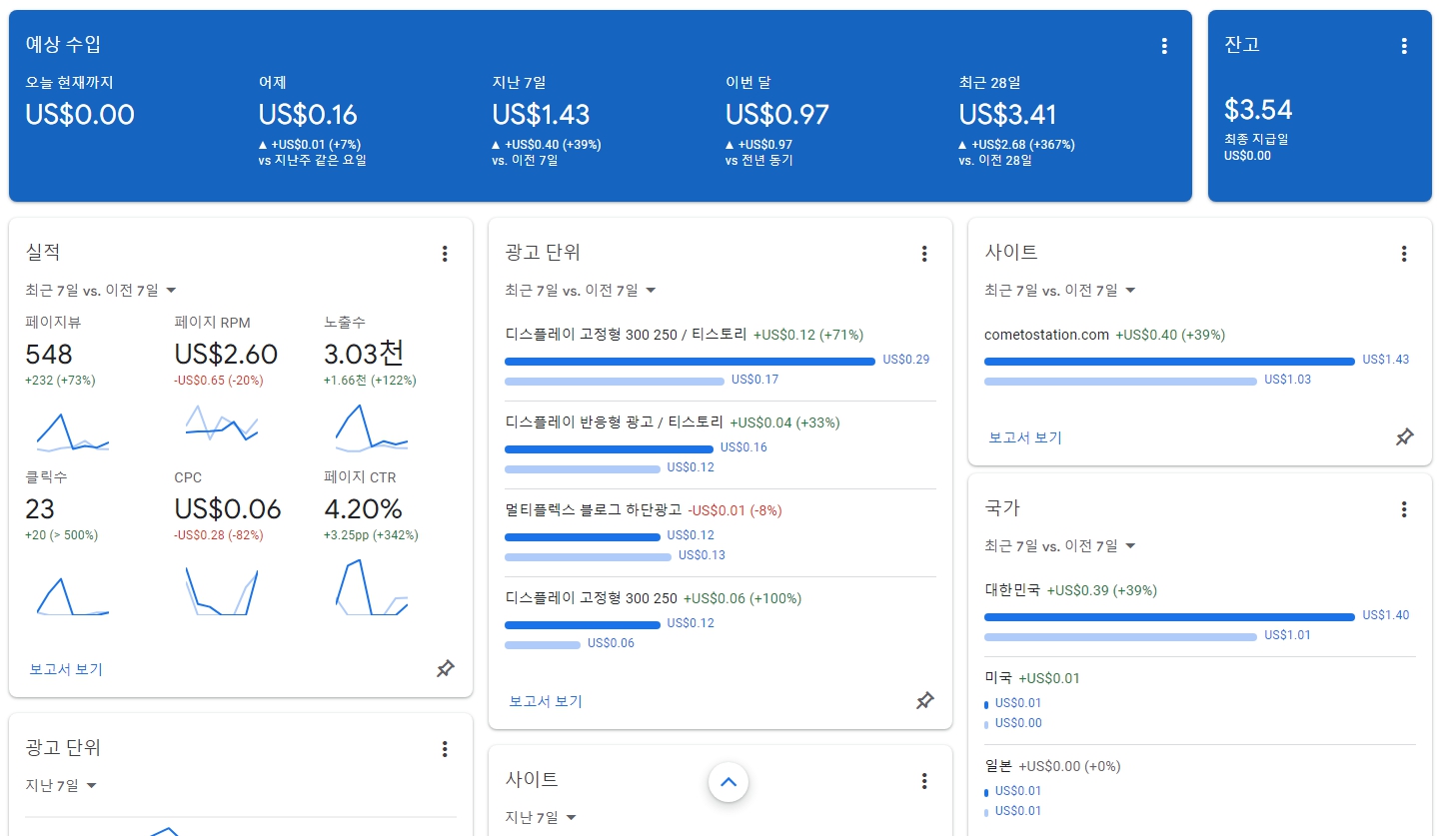Viewport: 1456px width, 836px height.
Task: Open the 잔고 card three-dot menu
Action: pos(1404,46)
